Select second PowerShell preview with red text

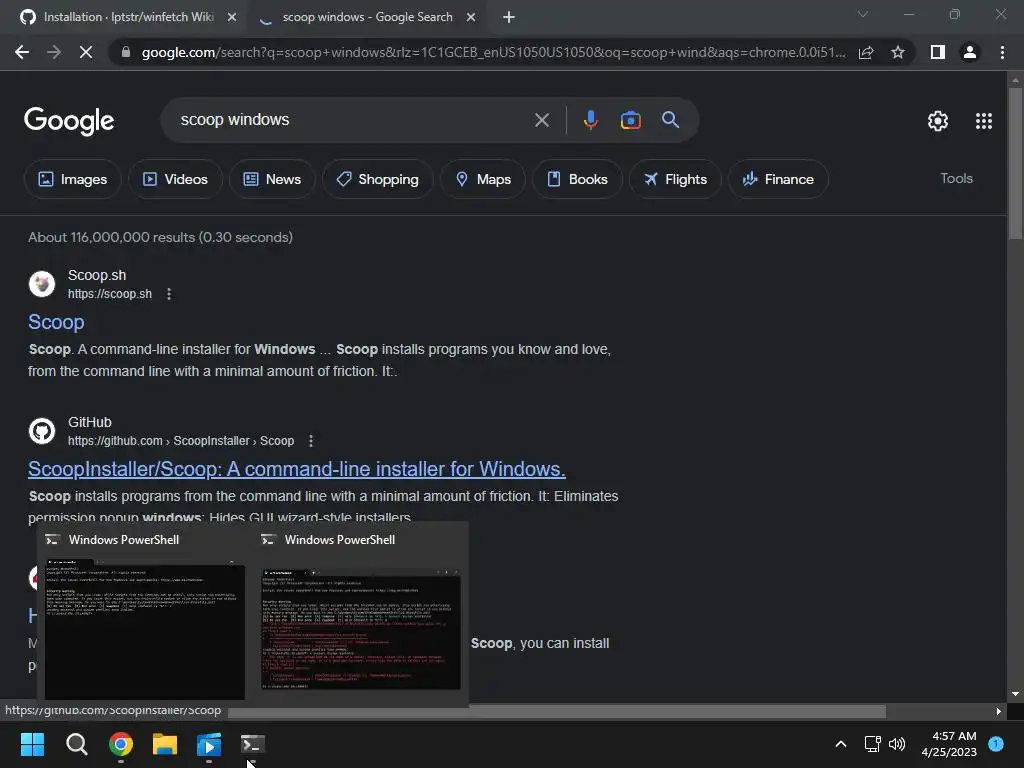pyautogui.click(x=360, y=628)
